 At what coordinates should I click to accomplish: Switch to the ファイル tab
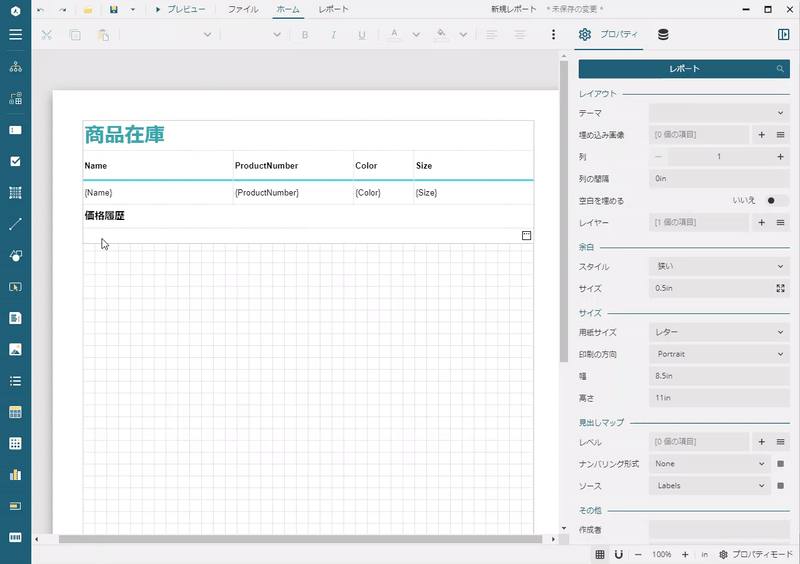242,9
